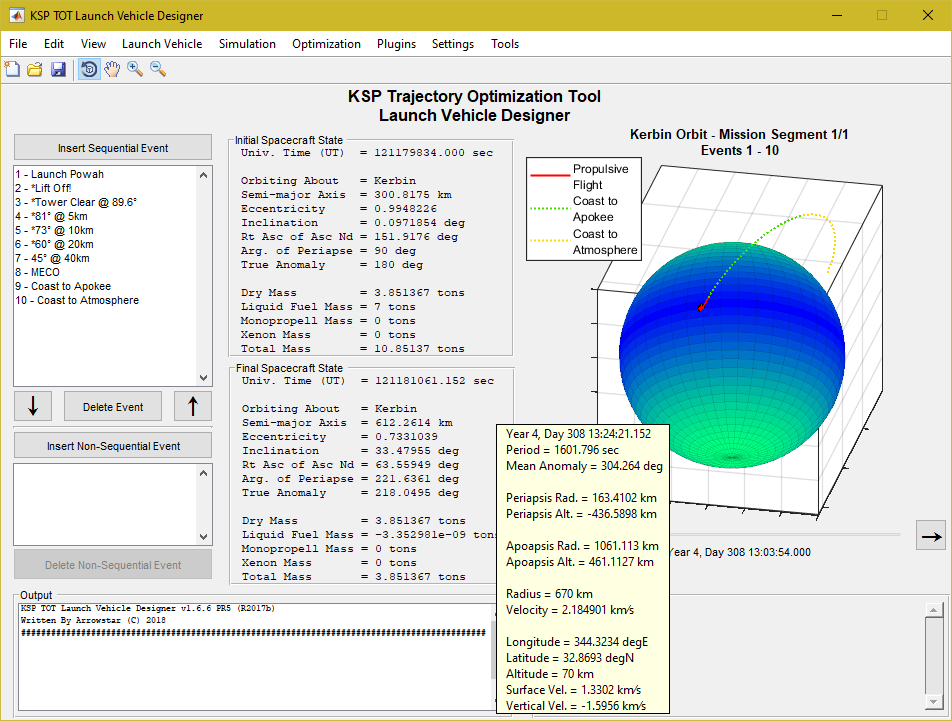Click the Delete Event button
Screen dimensions: 952x721
tap(113, 406)
